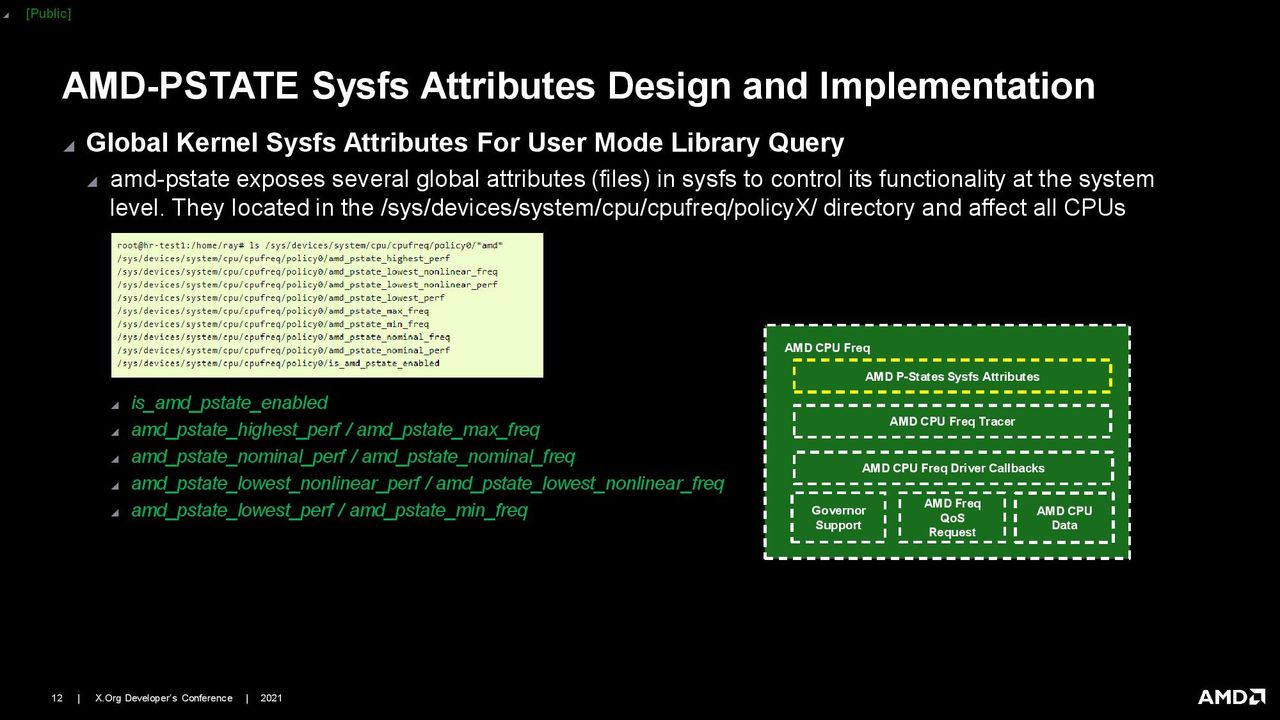Click the terminal line ending amd_pstate_max_freq
Image resolution: width=1280 pixels, height=720 pixels.
273,311
